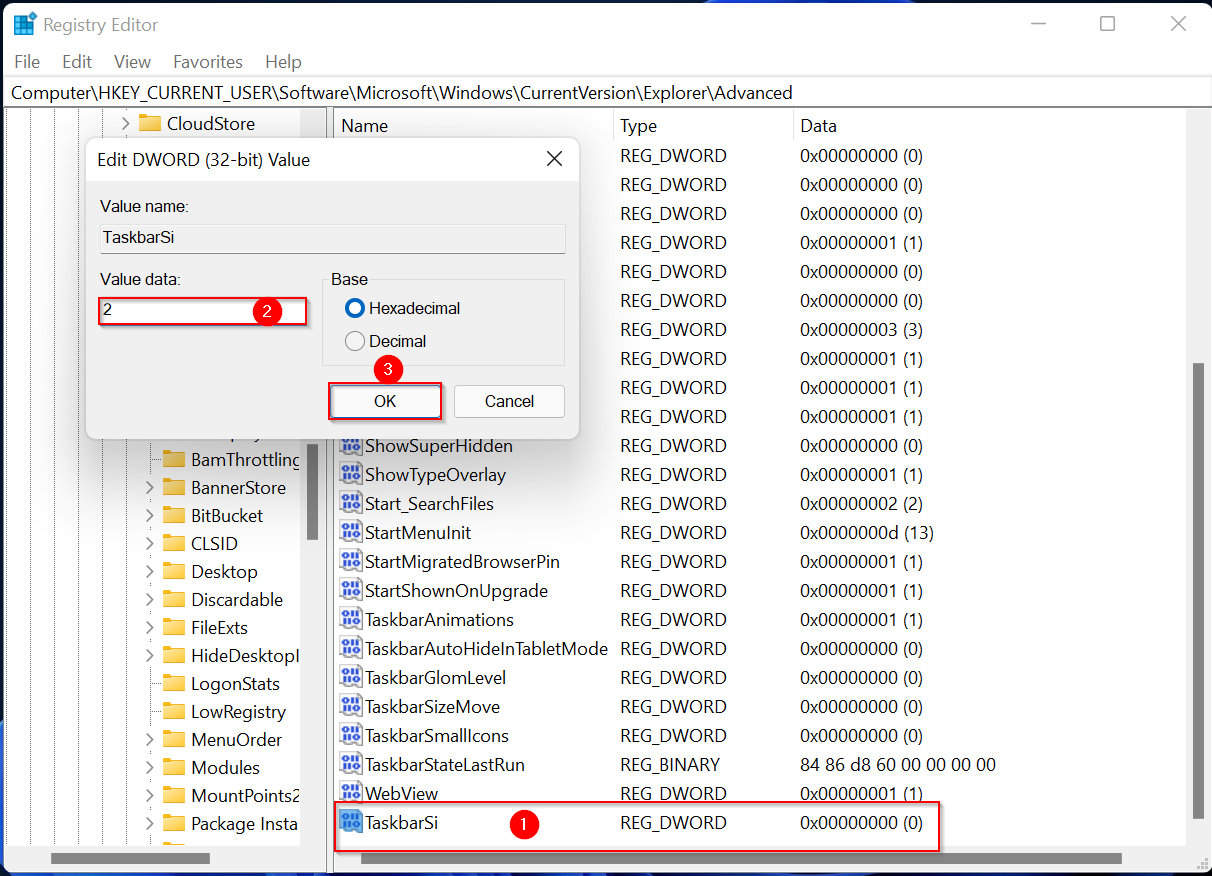
Task: Maximize the Registry Editor window
Action: 1107,24
